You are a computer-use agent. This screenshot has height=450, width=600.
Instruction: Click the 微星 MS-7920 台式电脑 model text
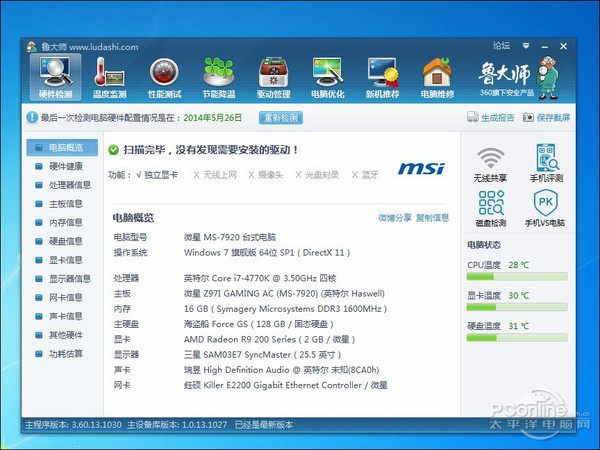pos(230,237)
